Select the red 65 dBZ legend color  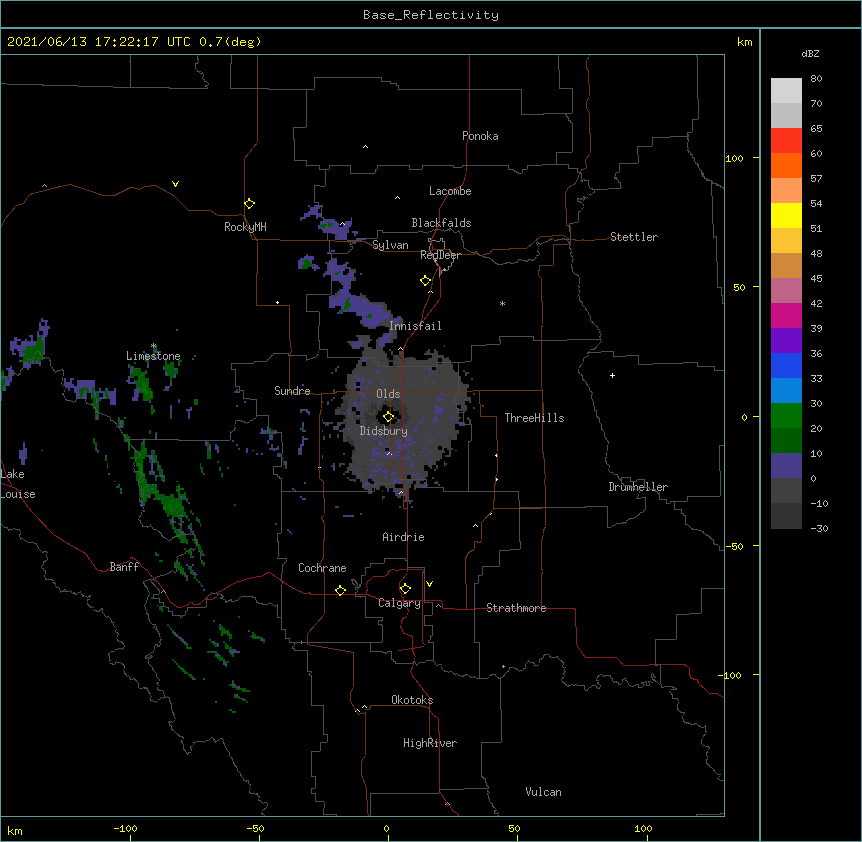click(786, 140)
